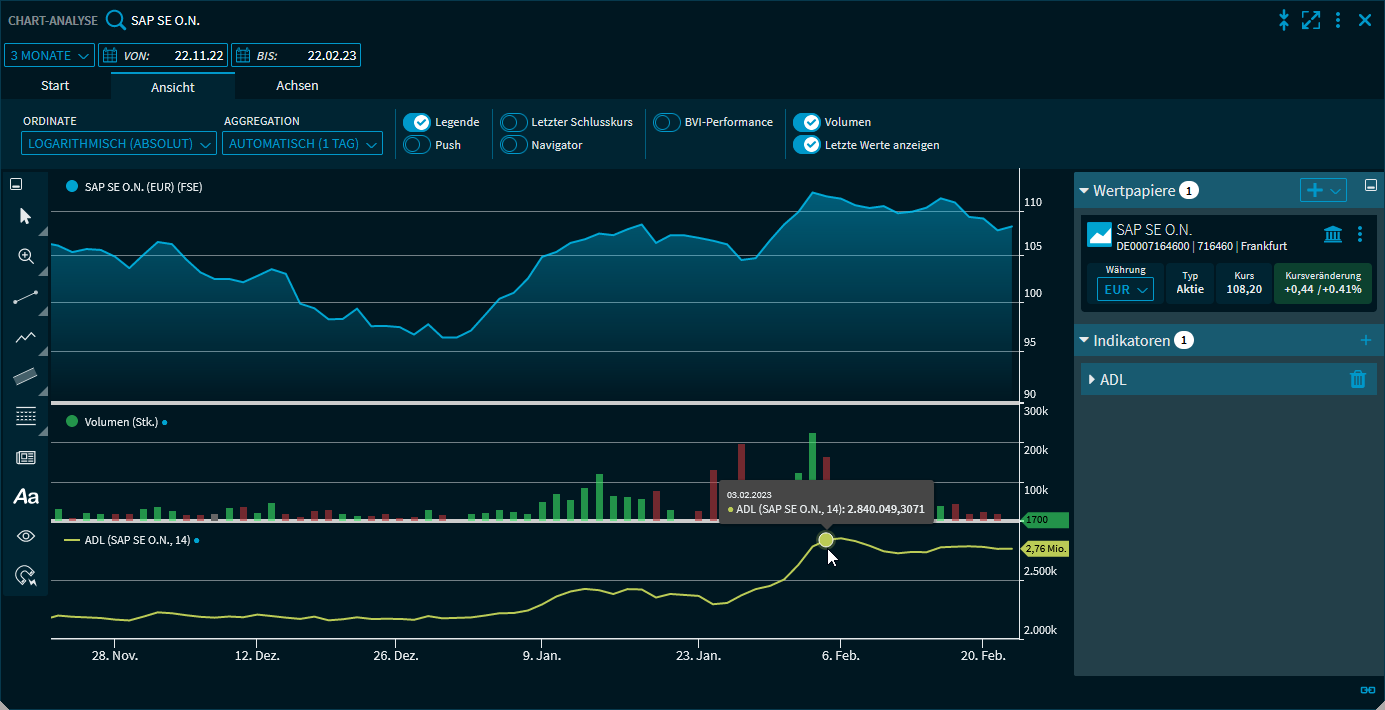Screen dimensions: 1385x710
Task: Select the trend line drawing tool
Action: [26, 297]
